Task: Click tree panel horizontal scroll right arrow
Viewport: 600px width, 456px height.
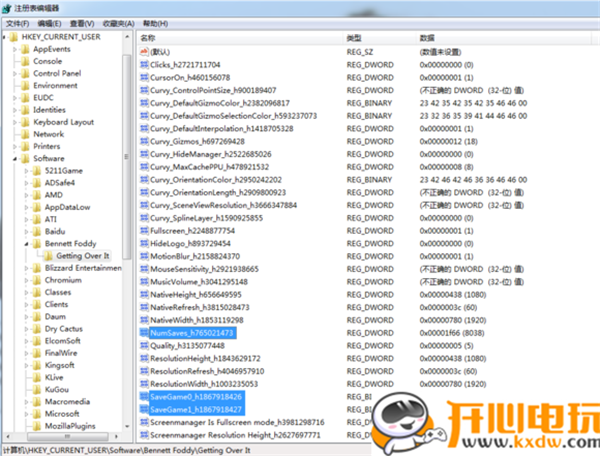Action: click(x=116, y=436)
